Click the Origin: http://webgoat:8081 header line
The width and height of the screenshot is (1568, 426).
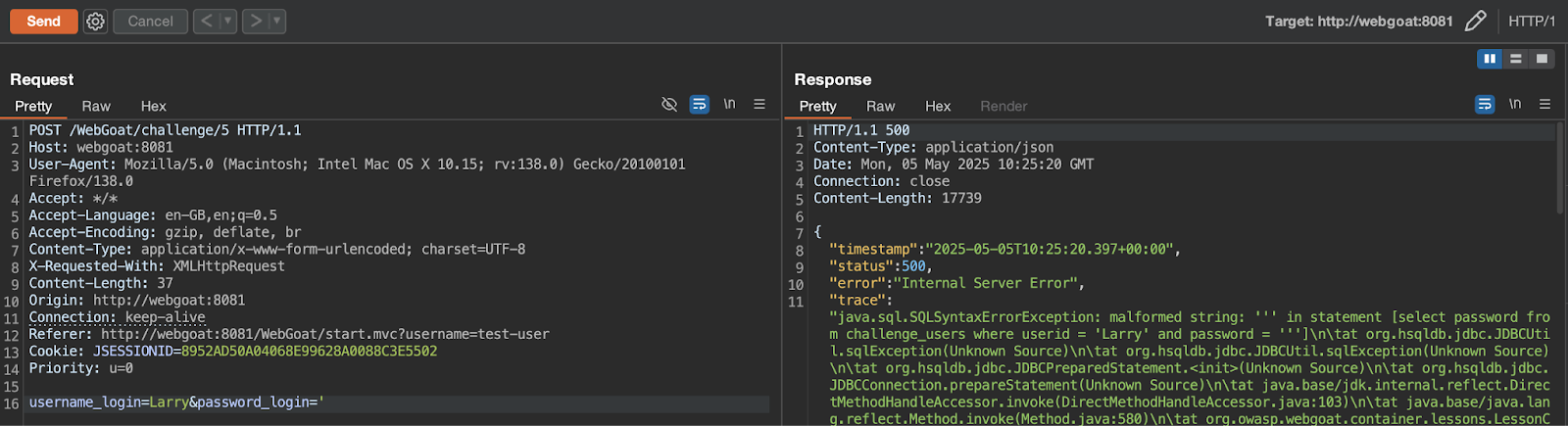point(137,300)
